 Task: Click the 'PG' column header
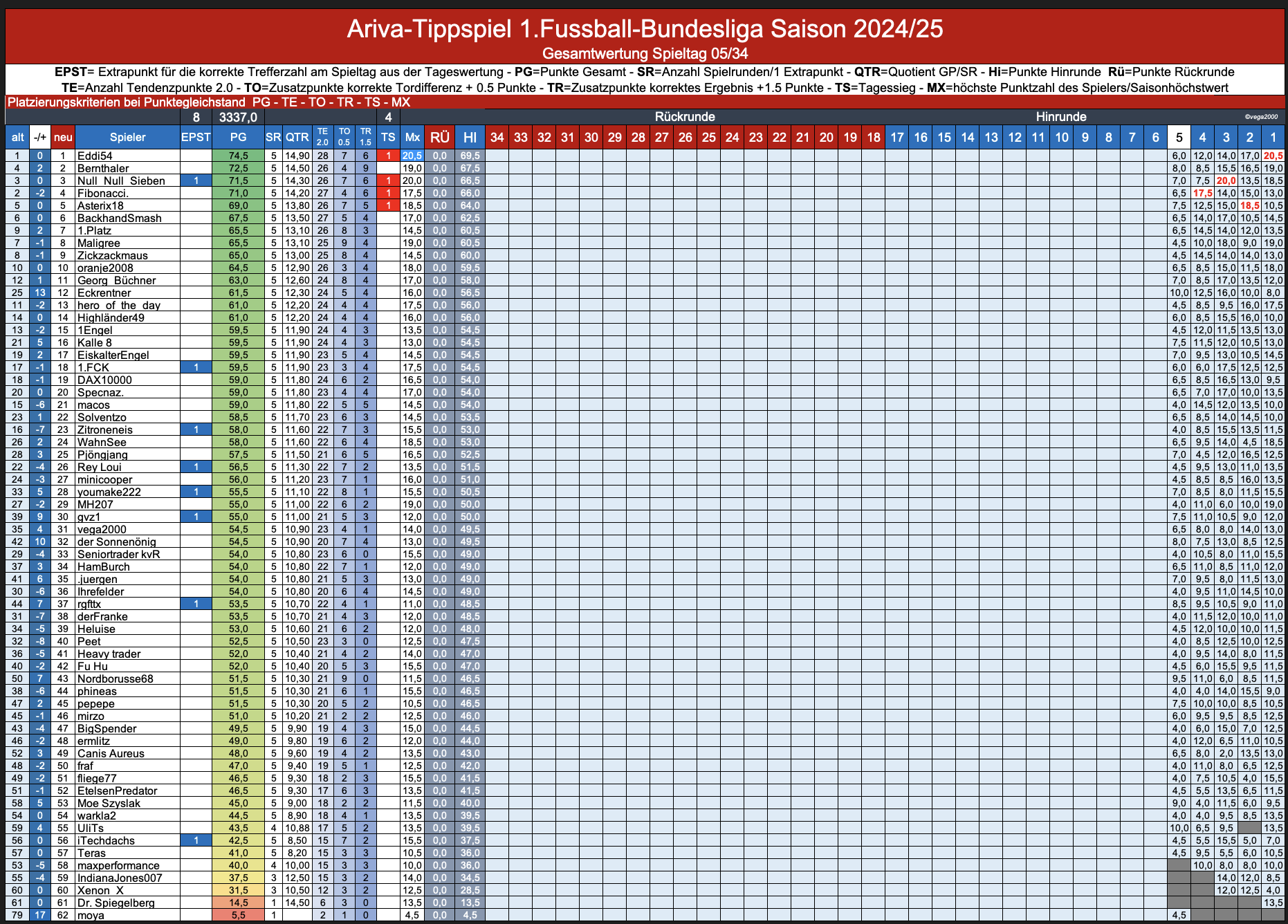(x=238, y=137)
